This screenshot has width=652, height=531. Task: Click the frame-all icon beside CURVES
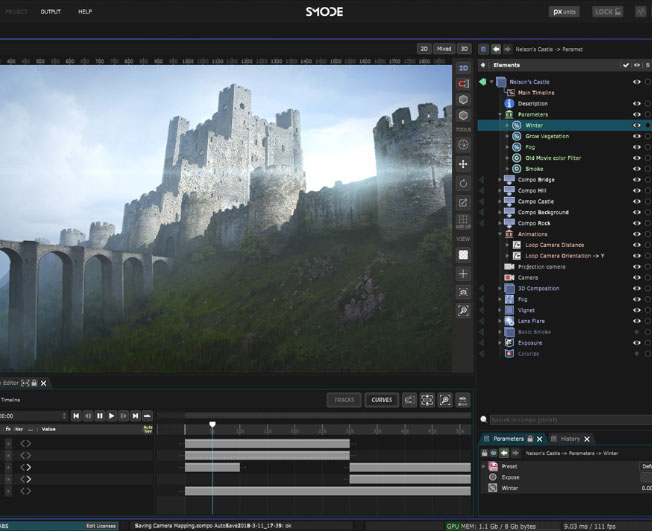click(427, 400)
